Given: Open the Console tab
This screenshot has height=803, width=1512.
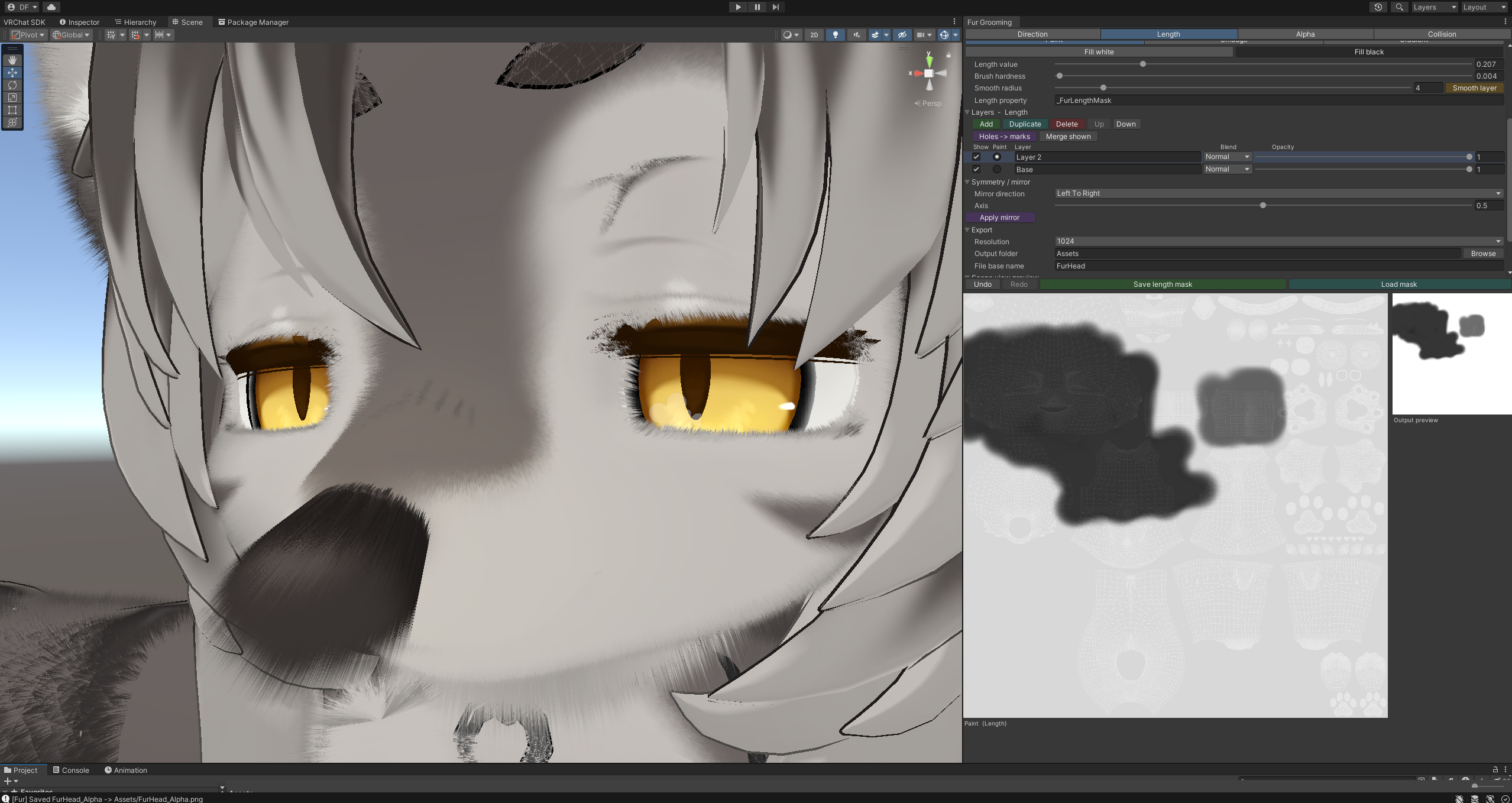Looking at the screenshot, I should click(x=71, y=770).
